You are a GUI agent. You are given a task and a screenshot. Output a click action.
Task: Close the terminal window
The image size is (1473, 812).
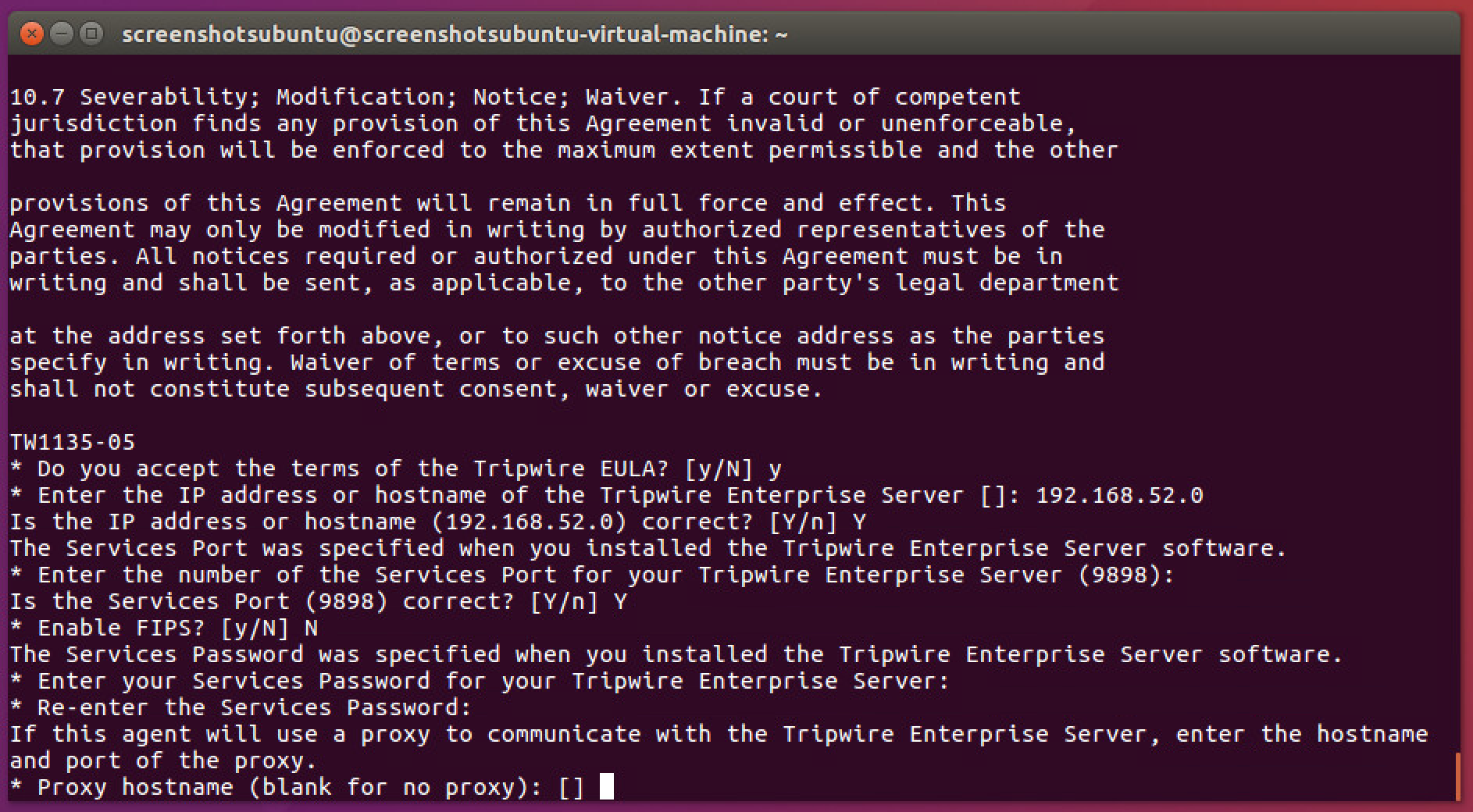32,34
